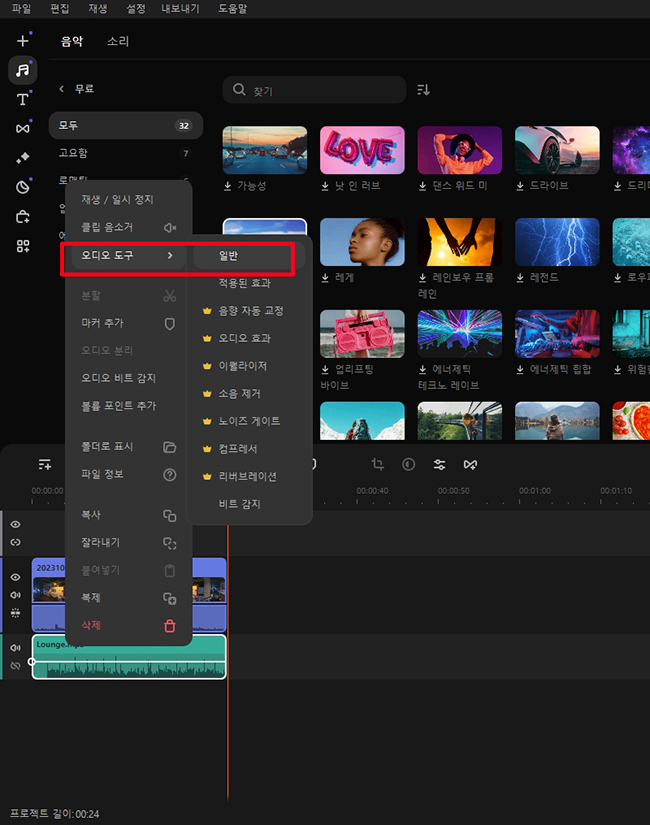
Task: Open the 파일 menu
Action: pyautogui.click(x=22, y=8)
